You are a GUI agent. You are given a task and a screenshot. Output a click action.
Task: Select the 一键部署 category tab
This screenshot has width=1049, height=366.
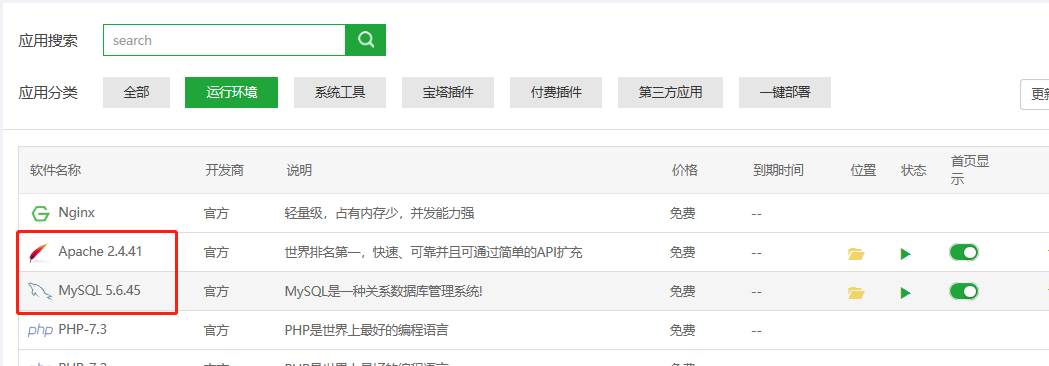(785, 92)
